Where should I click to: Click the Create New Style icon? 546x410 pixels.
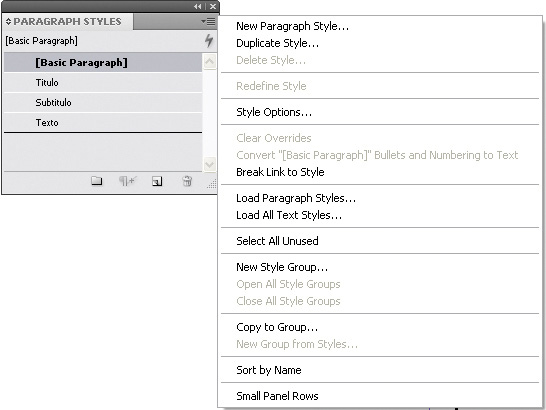pyautogui.click(x=157, y=181)
